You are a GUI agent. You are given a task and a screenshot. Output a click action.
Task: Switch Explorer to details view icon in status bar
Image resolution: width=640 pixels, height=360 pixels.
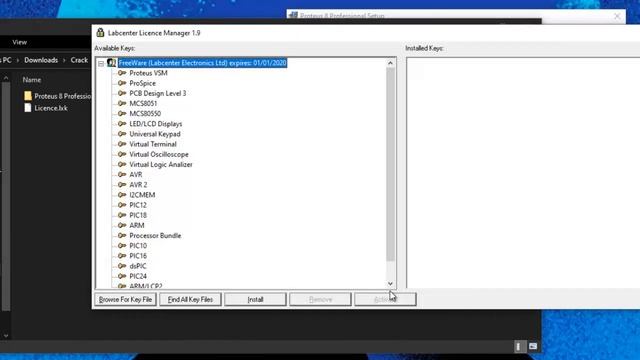pyautogui.click(x=518, y=346)
